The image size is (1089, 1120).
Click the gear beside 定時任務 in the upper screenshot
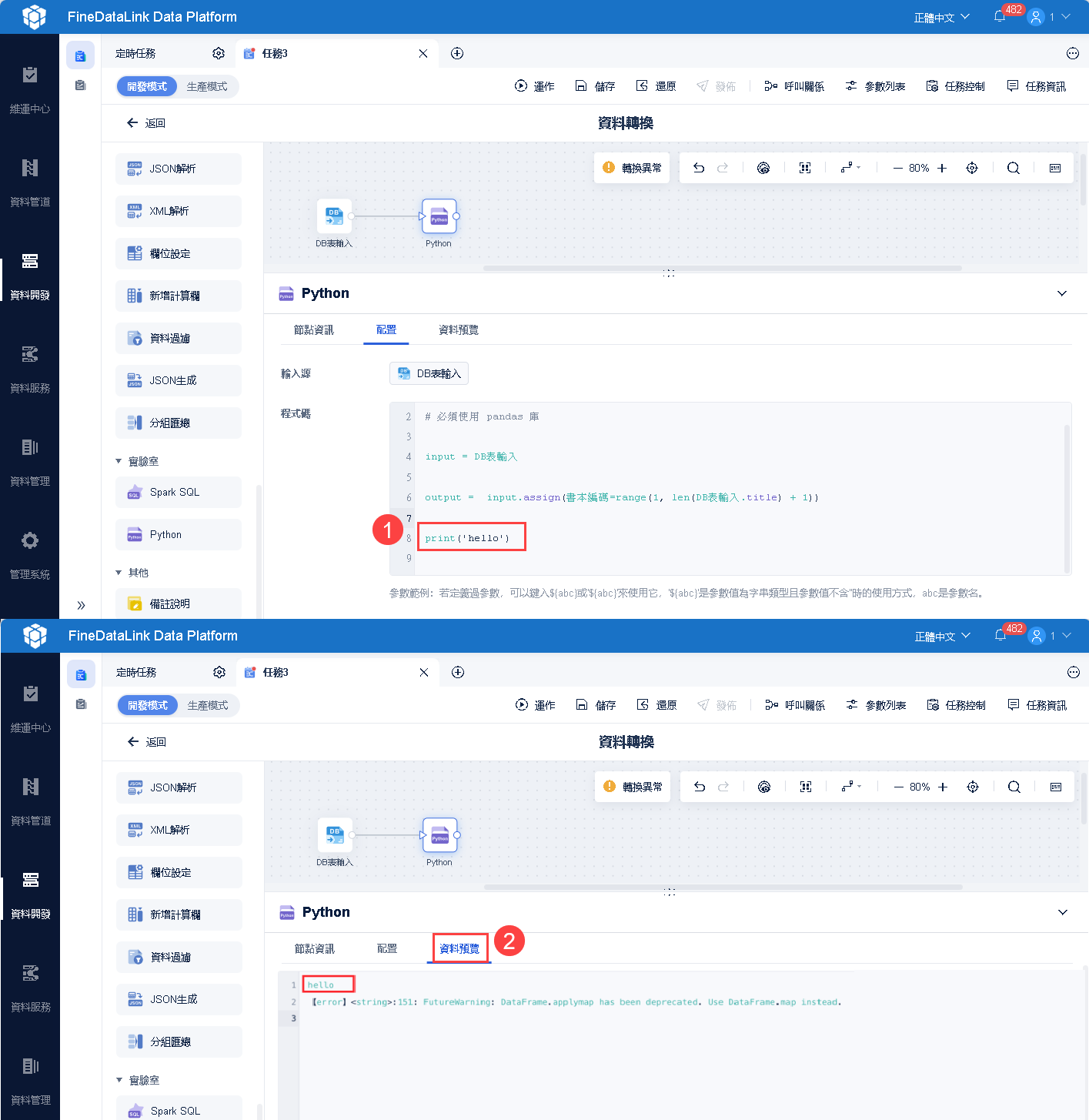click(x=219, y=53)
